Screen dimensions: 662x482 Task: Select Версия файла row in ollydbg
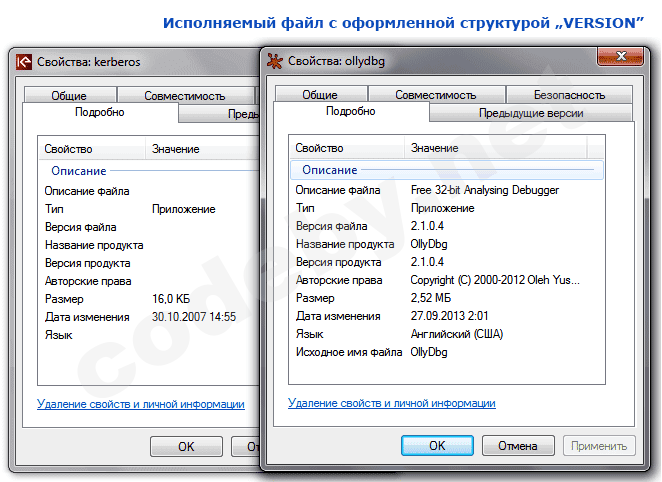pos(447,226)
